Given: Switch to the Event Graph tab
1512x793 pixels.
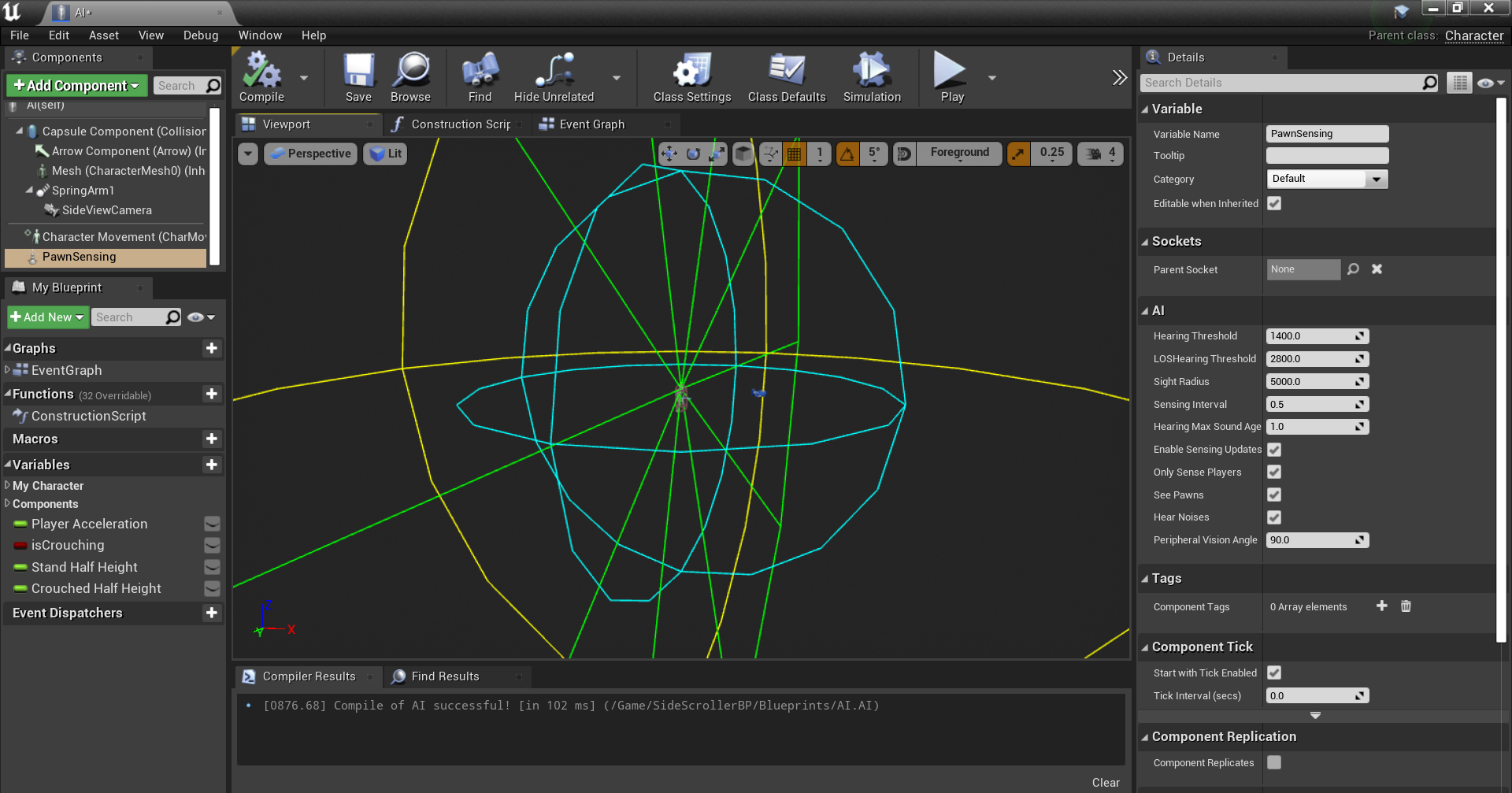Looking at the screenshot, I should point(591,124).
